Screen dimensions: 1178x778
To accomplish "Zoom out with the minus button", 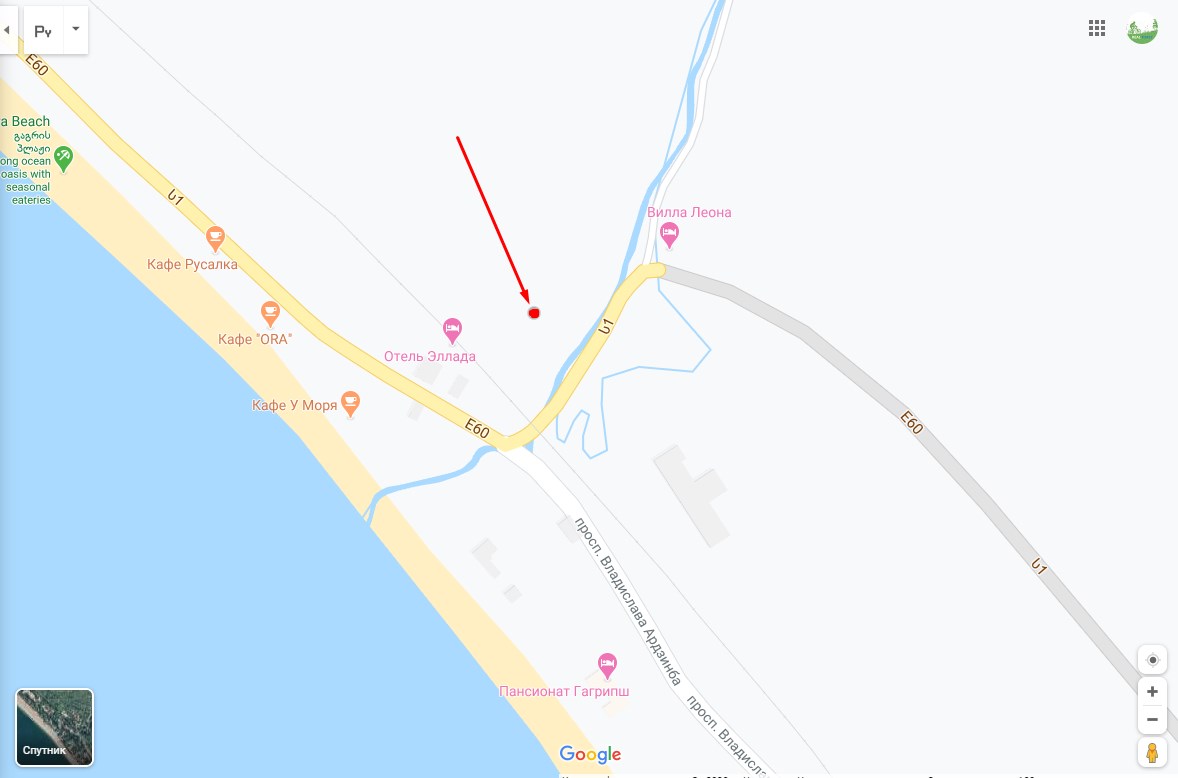I will [x=1152, y=719].
